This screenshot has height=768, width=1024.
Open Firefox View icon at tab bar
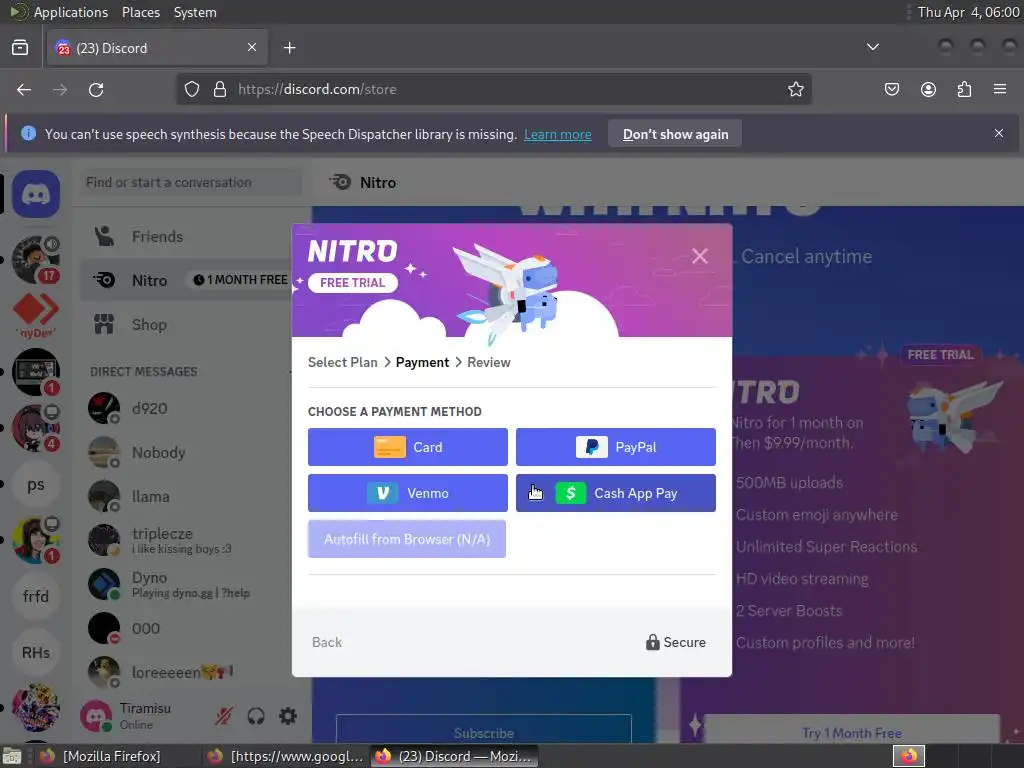pos(20,48)
